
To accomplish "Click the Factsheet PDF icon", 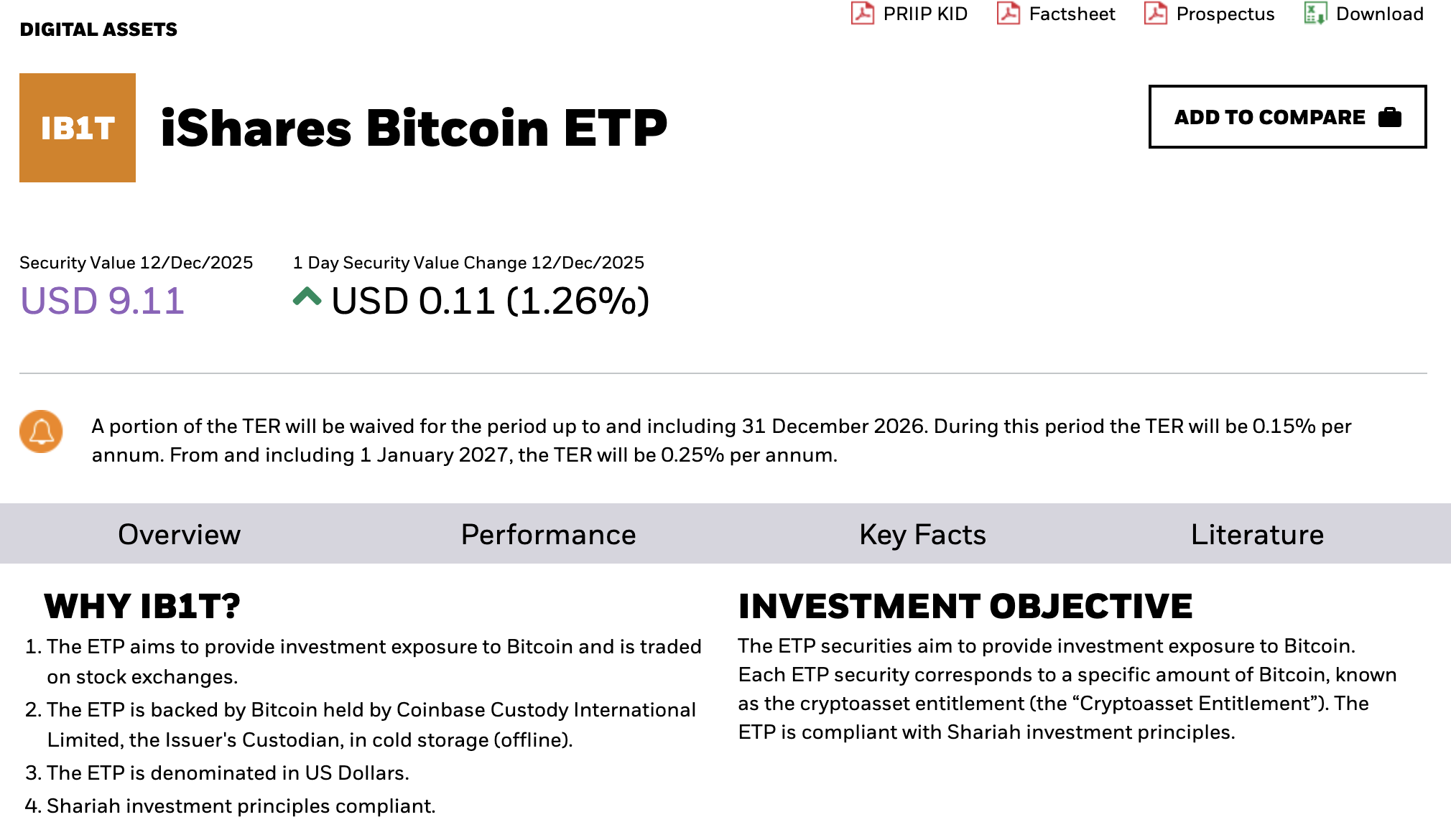I will (x=1009, y=14).
